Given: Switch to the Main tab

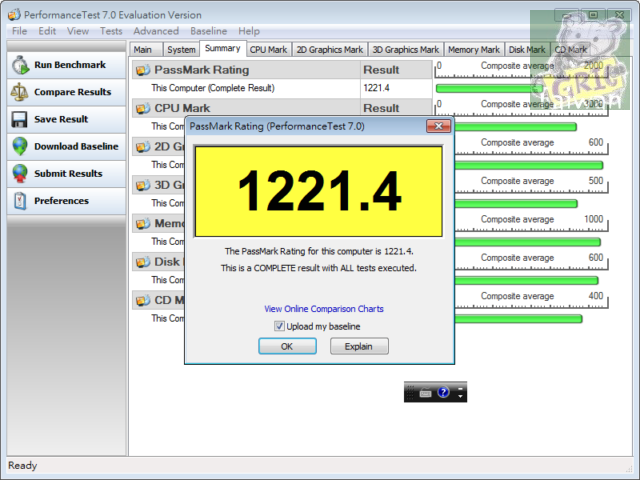Looking at the screenshot, I should (146, 49).
